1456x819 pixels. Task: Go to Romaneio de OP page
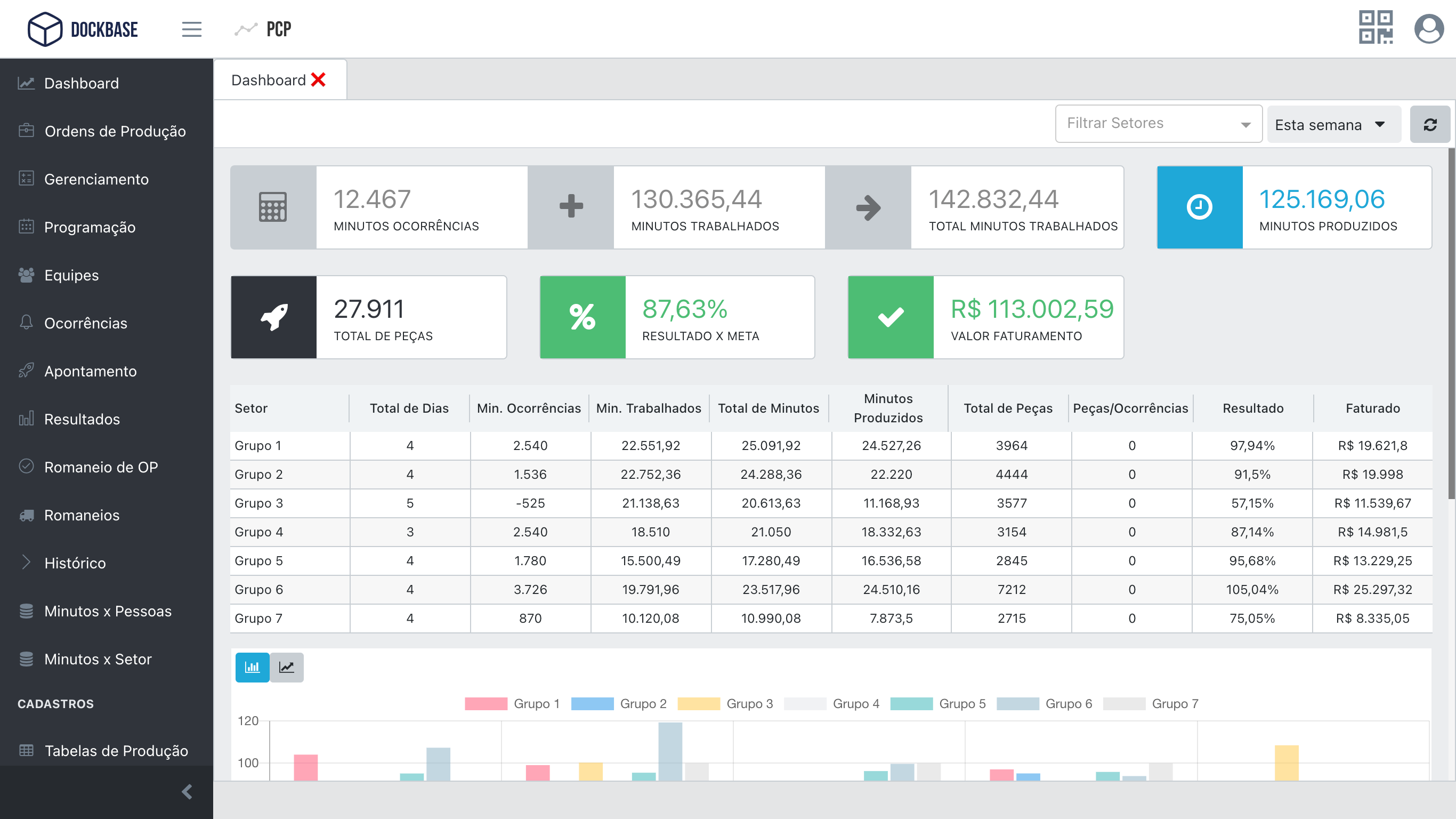tap(101, 467)
